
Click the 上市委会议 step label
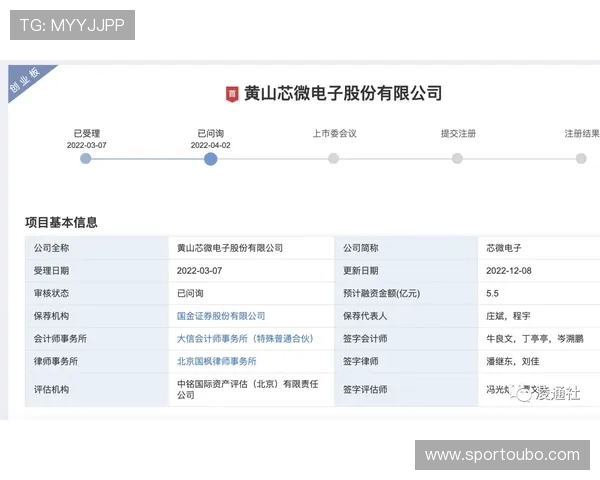point(334,134)
